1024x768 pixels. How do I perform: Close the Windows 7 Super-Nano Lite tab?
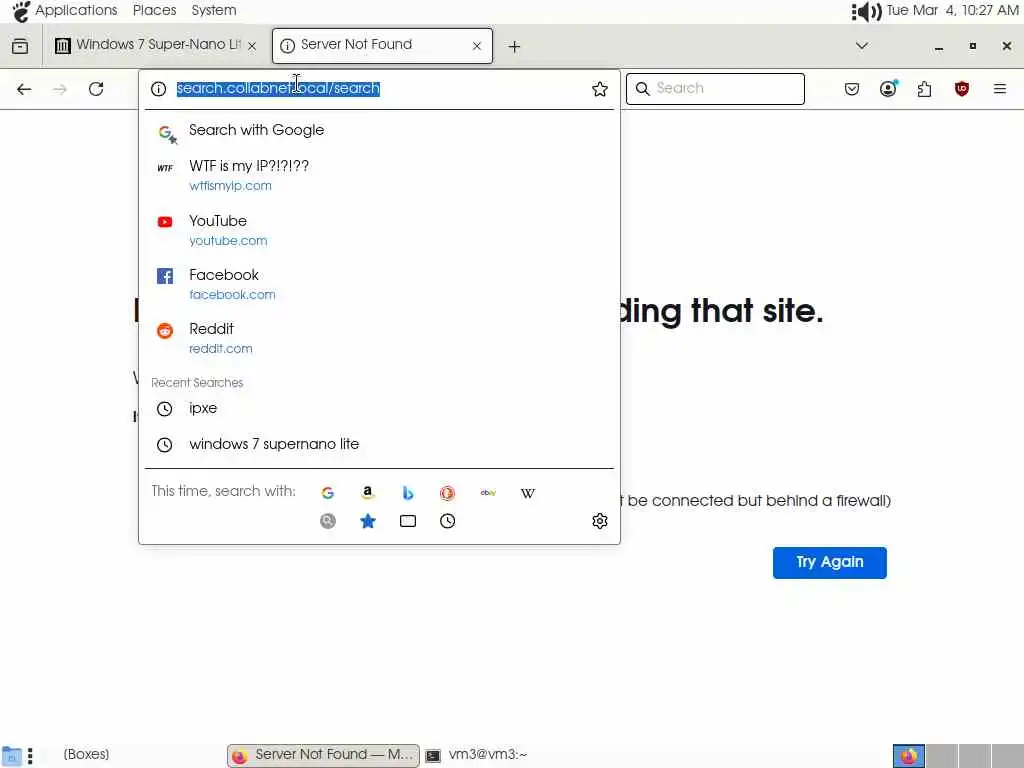252,46
